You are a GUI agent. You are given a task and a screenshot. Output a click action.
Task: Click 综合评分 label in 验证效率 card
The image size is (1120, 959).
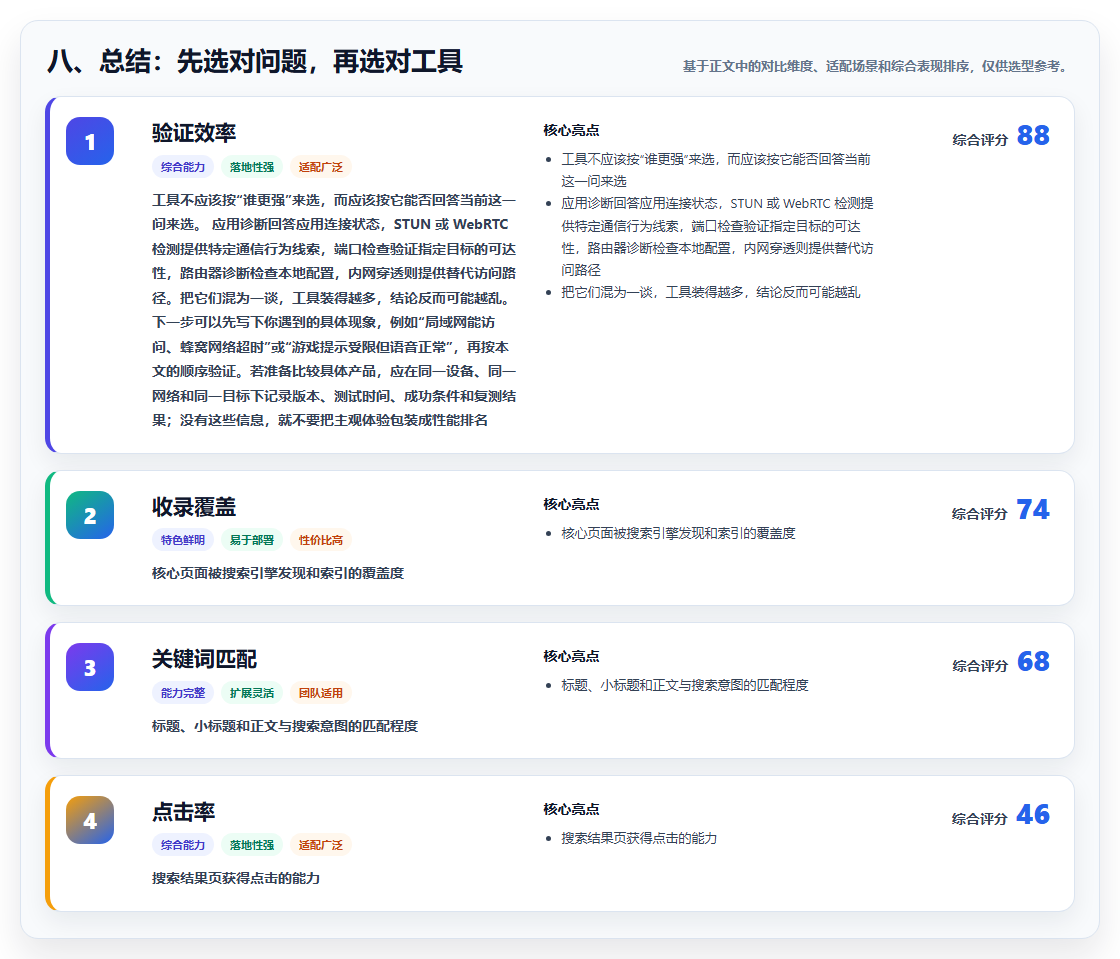[x=980, y=140]
